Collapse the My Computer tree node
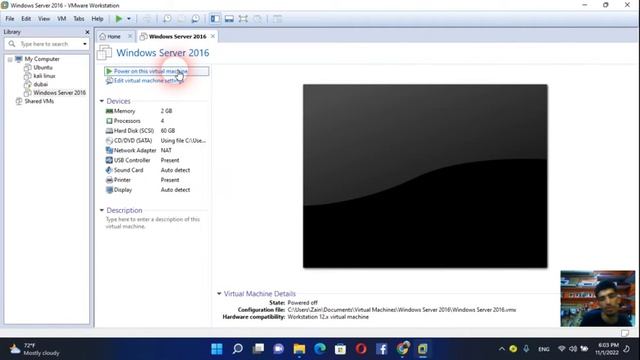 point(10,59)
